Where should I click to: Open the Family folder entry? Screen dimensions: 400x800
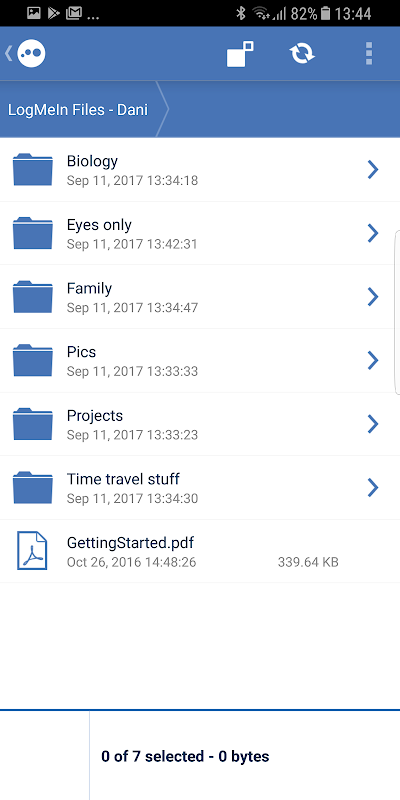[200, 296]
